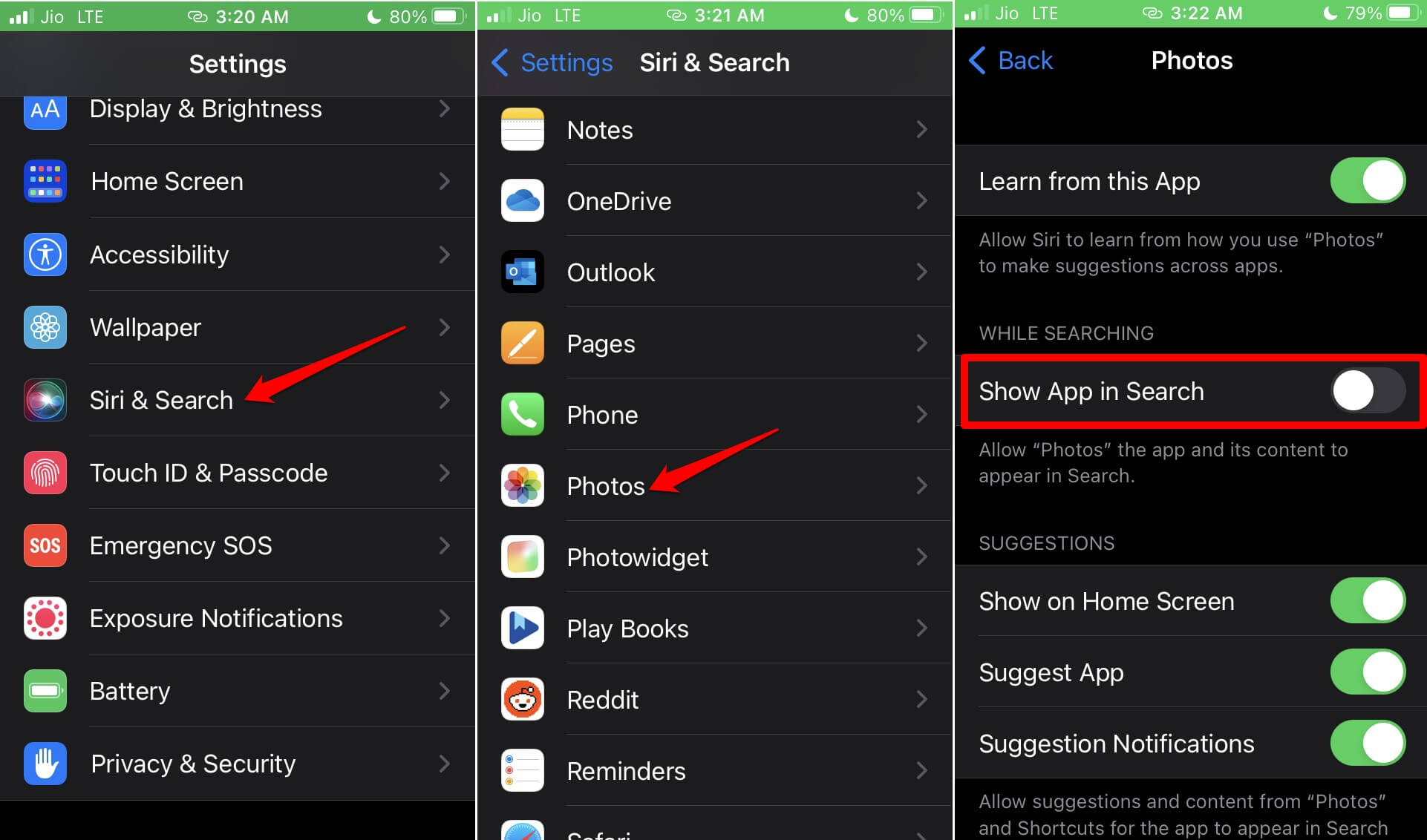
Task: Open OneDrive app settings
Action: point(713,200)
